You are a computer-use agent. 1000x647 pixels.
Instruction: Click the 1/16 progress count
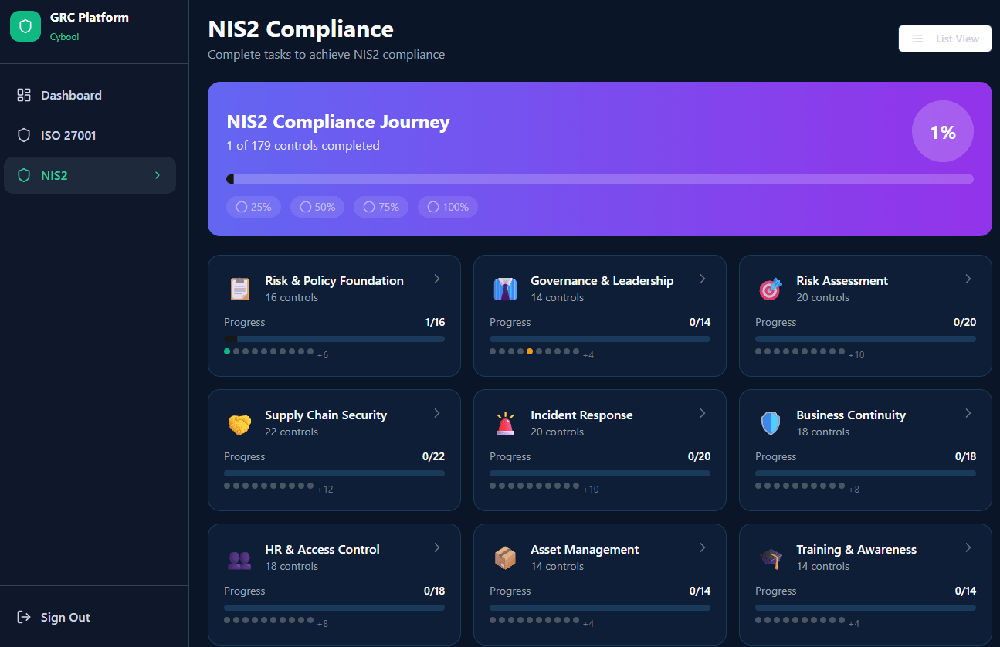435,322
